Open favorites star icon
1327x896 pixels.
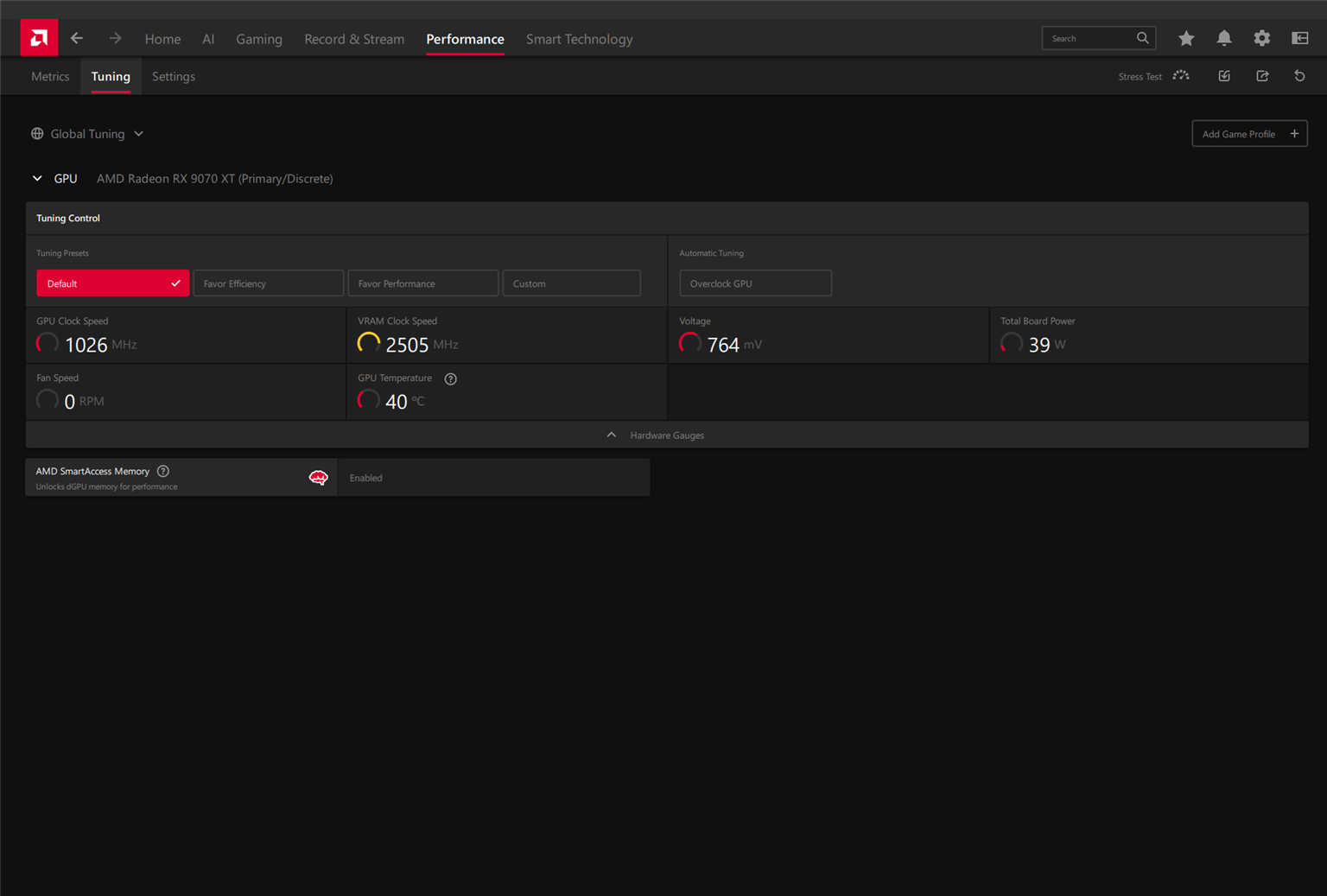[1186, 38]
